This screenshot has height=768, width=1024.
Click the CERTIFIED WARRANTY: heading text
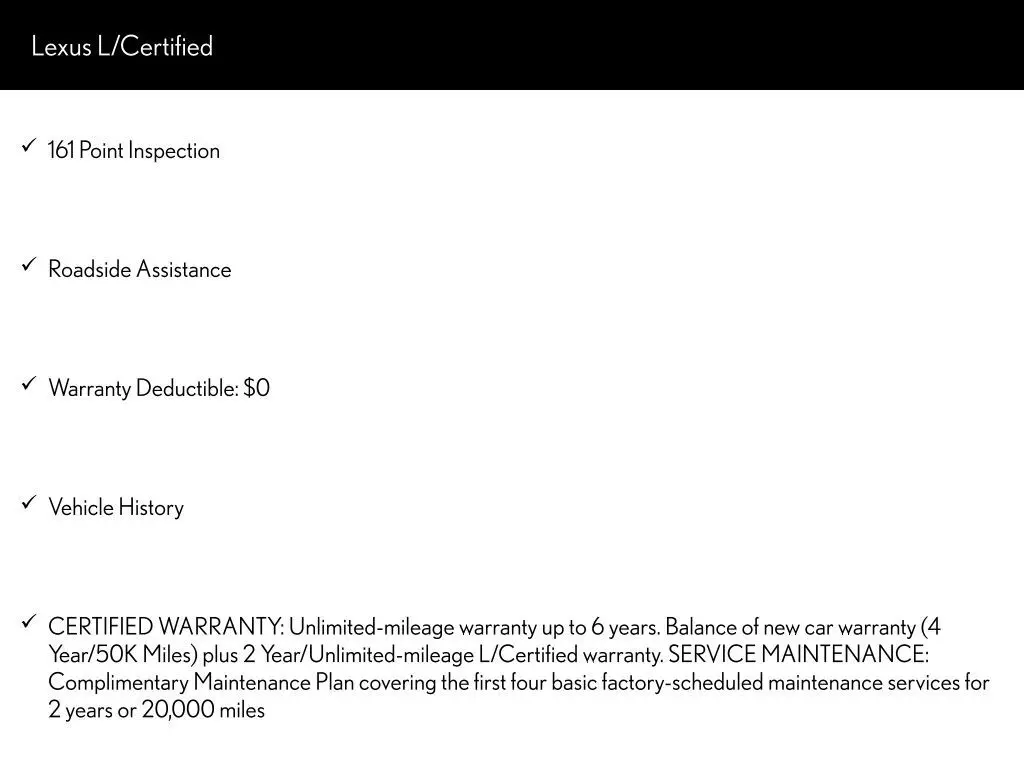pyautogui.click(x=166, y=627)
